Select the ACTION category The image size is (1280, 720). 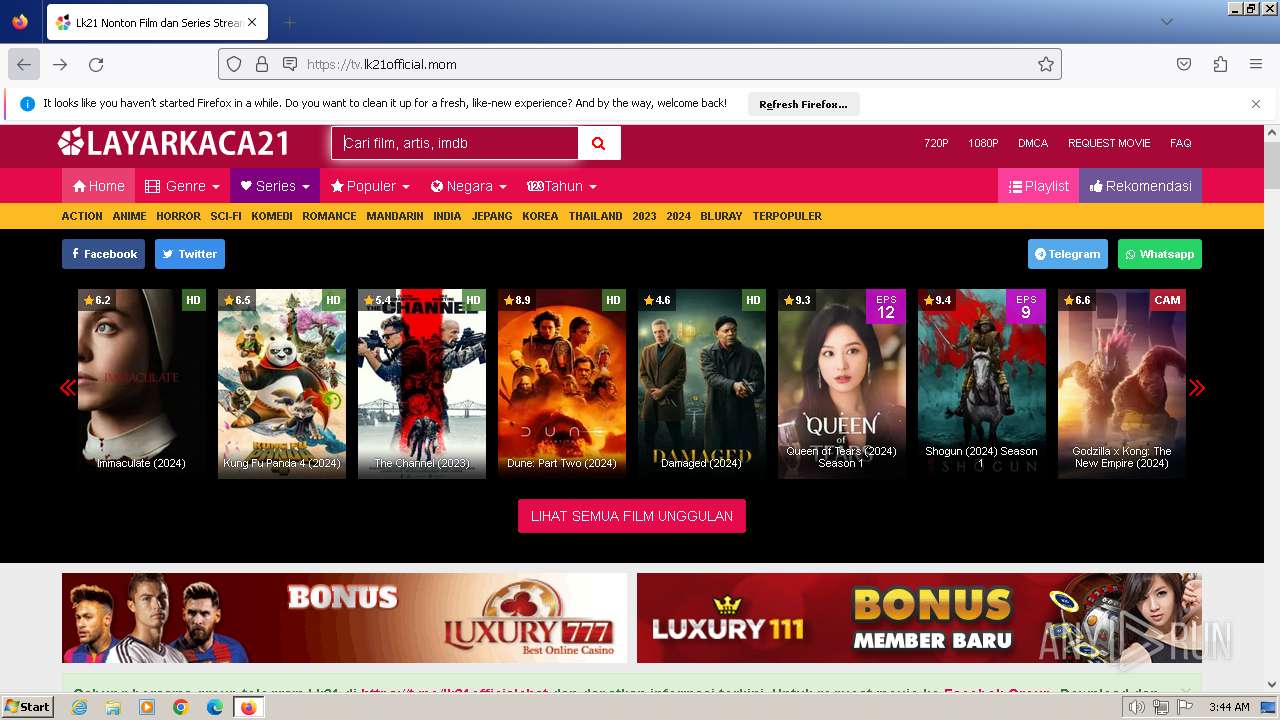[x=82, y=216]
